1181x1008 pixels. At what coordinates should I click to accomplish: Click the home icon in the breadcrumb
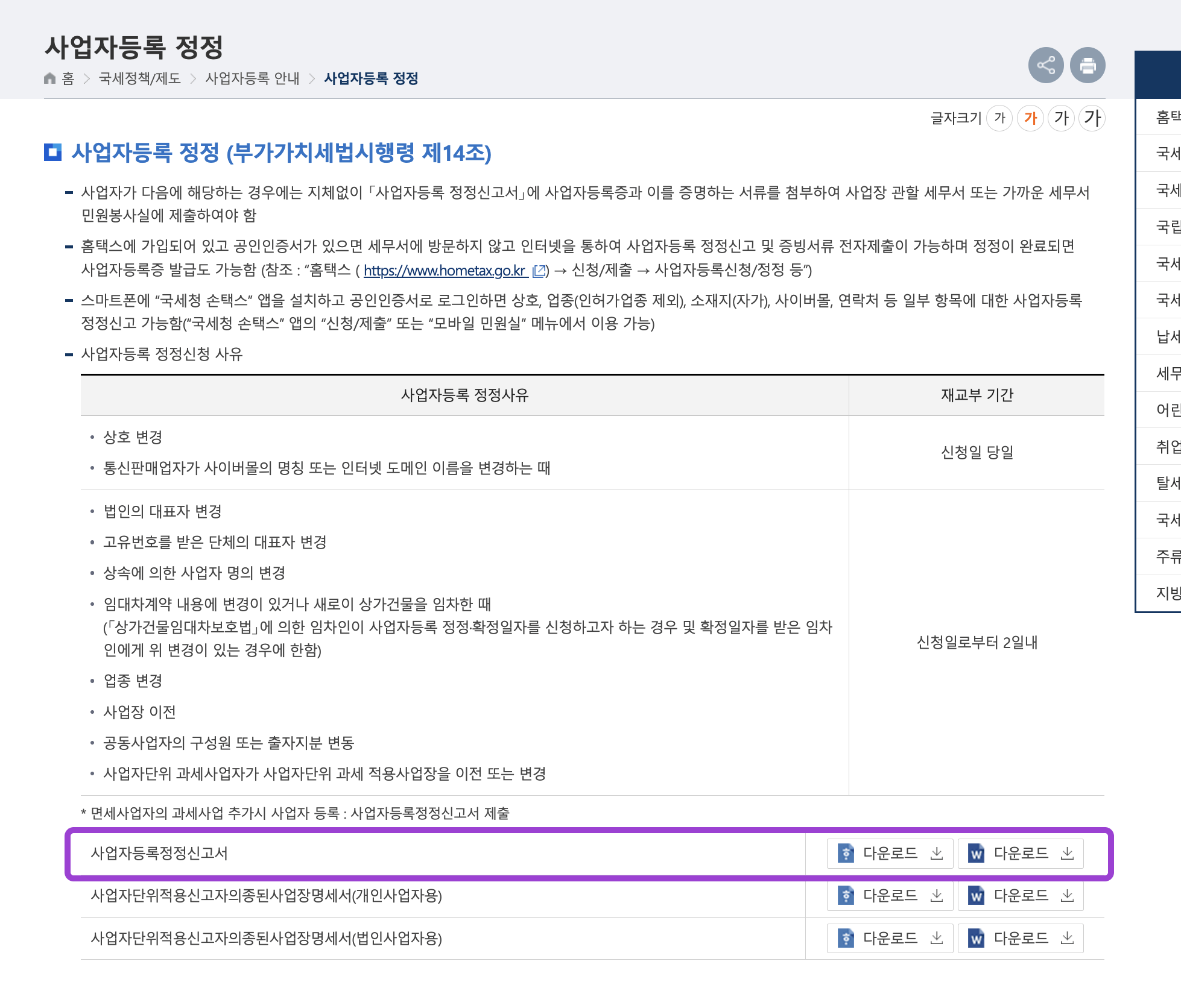click(49, 78)
